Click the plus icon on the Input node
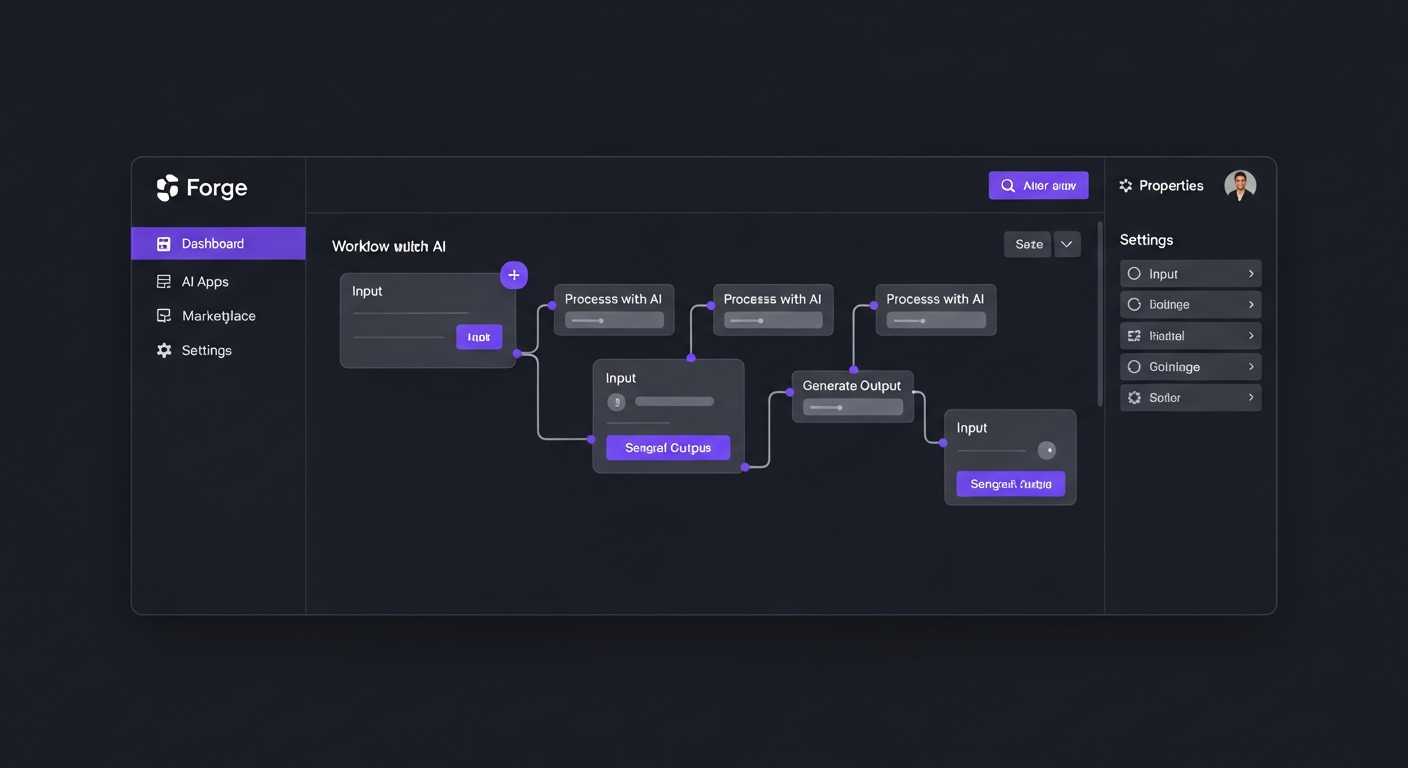 (x=514, y=274)
